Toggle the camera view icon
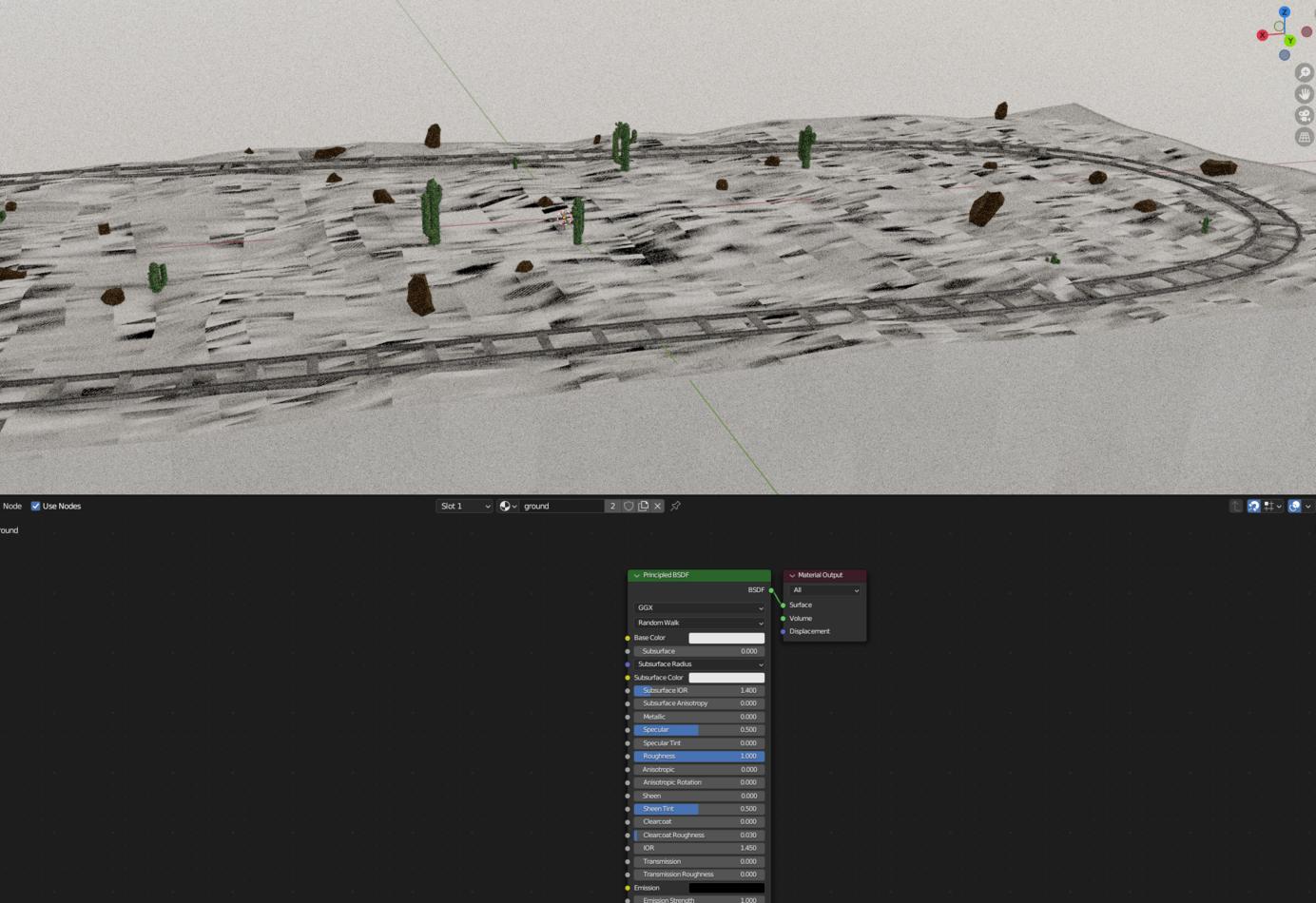 click(1305, 116)
